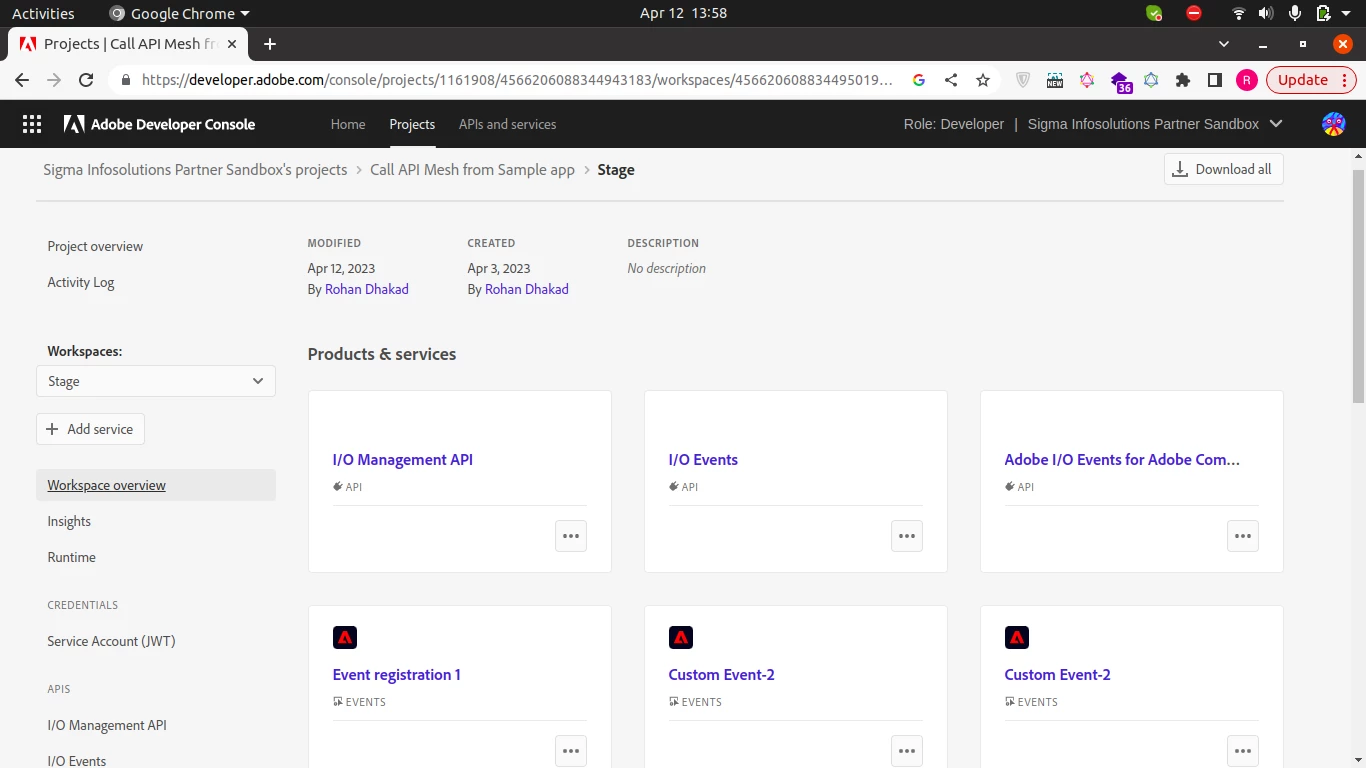The width and height of the screenshot is (1366, 768).
Task: Bookmark this page with the star icon
Action: pos(983,80)
